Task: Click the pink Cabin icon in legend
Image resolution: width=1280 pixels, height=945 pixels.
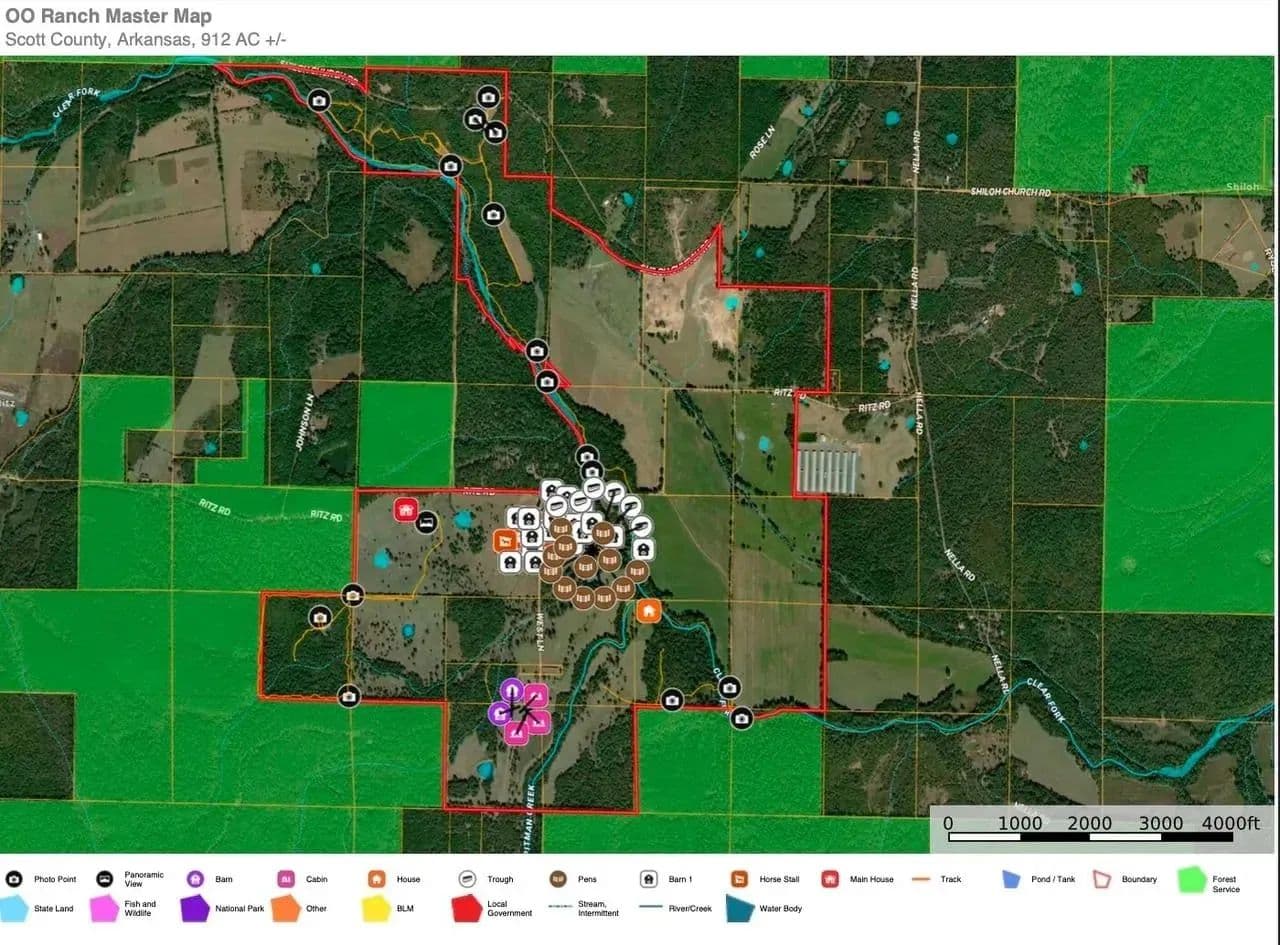Action: [286, 879]
